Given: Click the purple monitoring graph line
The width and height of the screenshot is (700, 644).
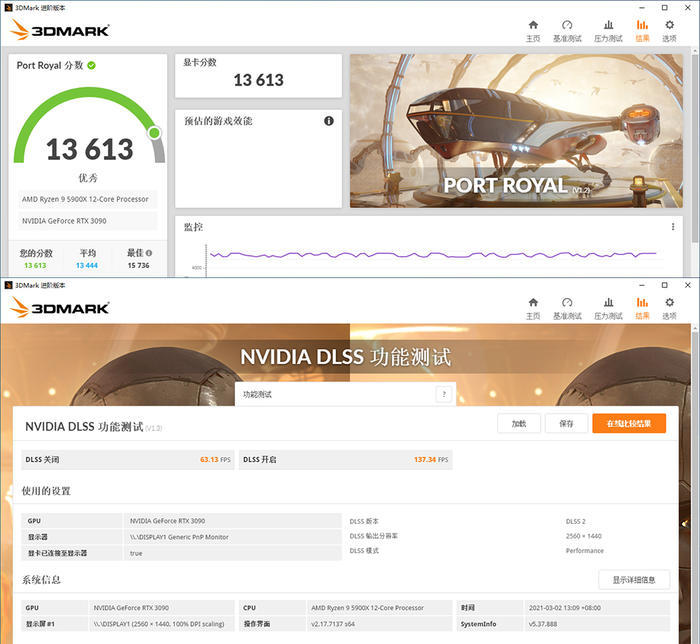Looking at the screenshot, I should click(x=433, y=255).
